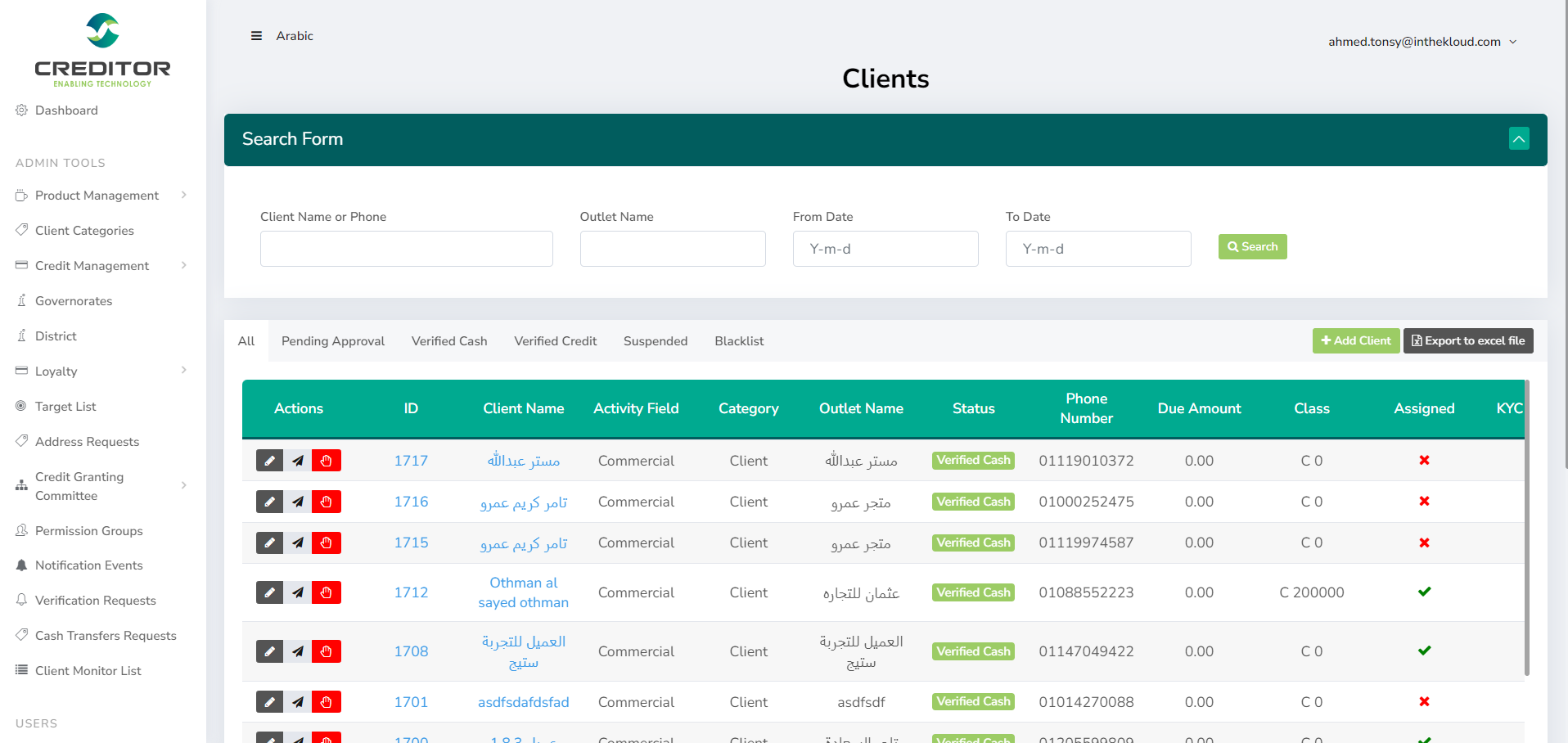1568x743 pixels.
Task: Click the Add Client button
Action: pyautogui.click(x=1355, y=341)
